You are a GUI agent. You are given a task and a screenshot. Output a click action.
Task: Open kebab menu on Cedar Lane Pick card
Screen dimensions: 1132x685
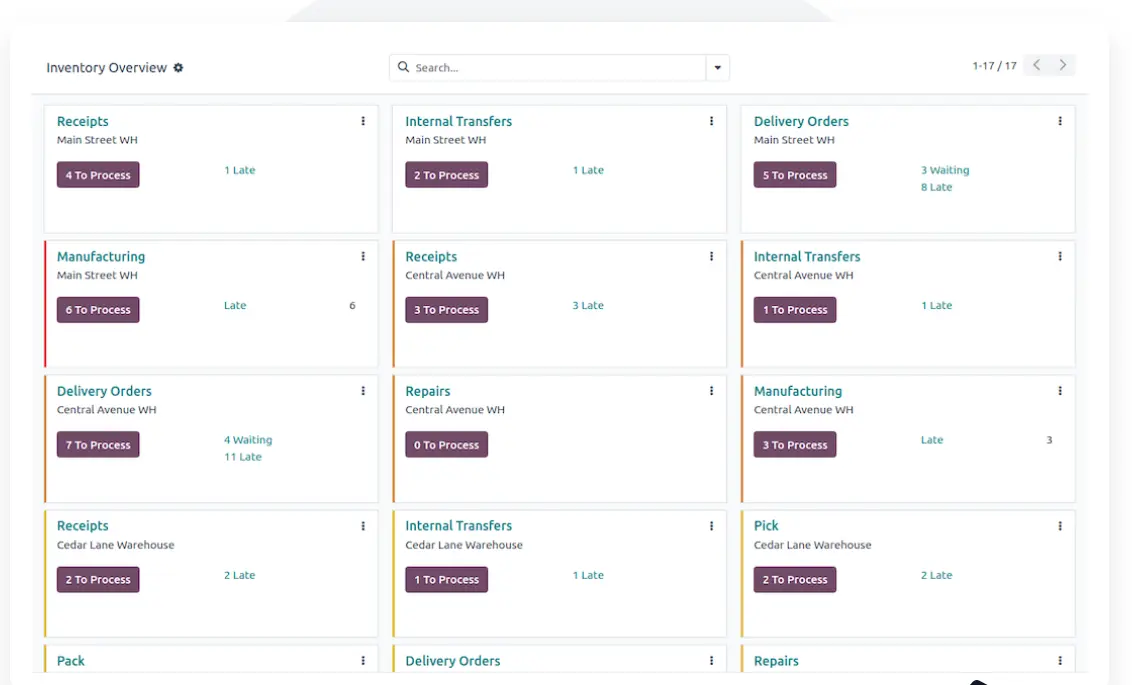pyautogui.click(x=1060, y=526)
